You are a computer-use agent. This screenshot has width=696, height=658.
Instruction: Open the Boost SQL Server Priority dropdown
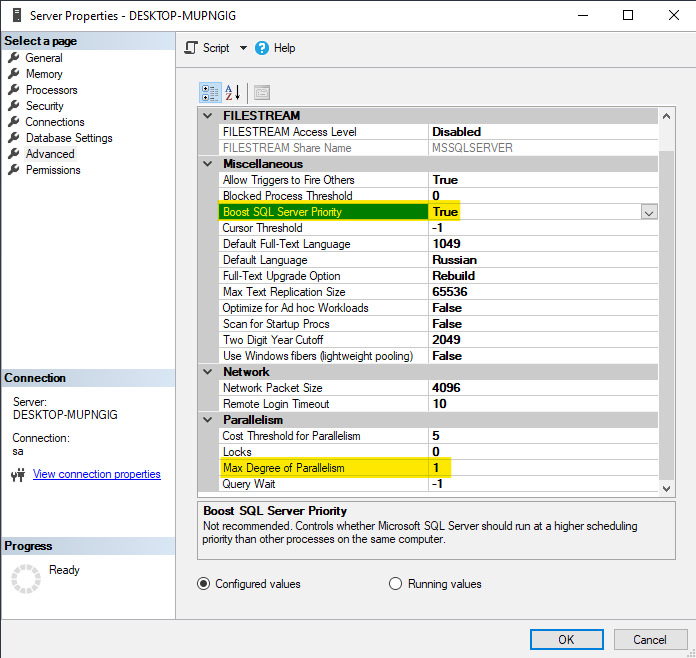point(649,212)
